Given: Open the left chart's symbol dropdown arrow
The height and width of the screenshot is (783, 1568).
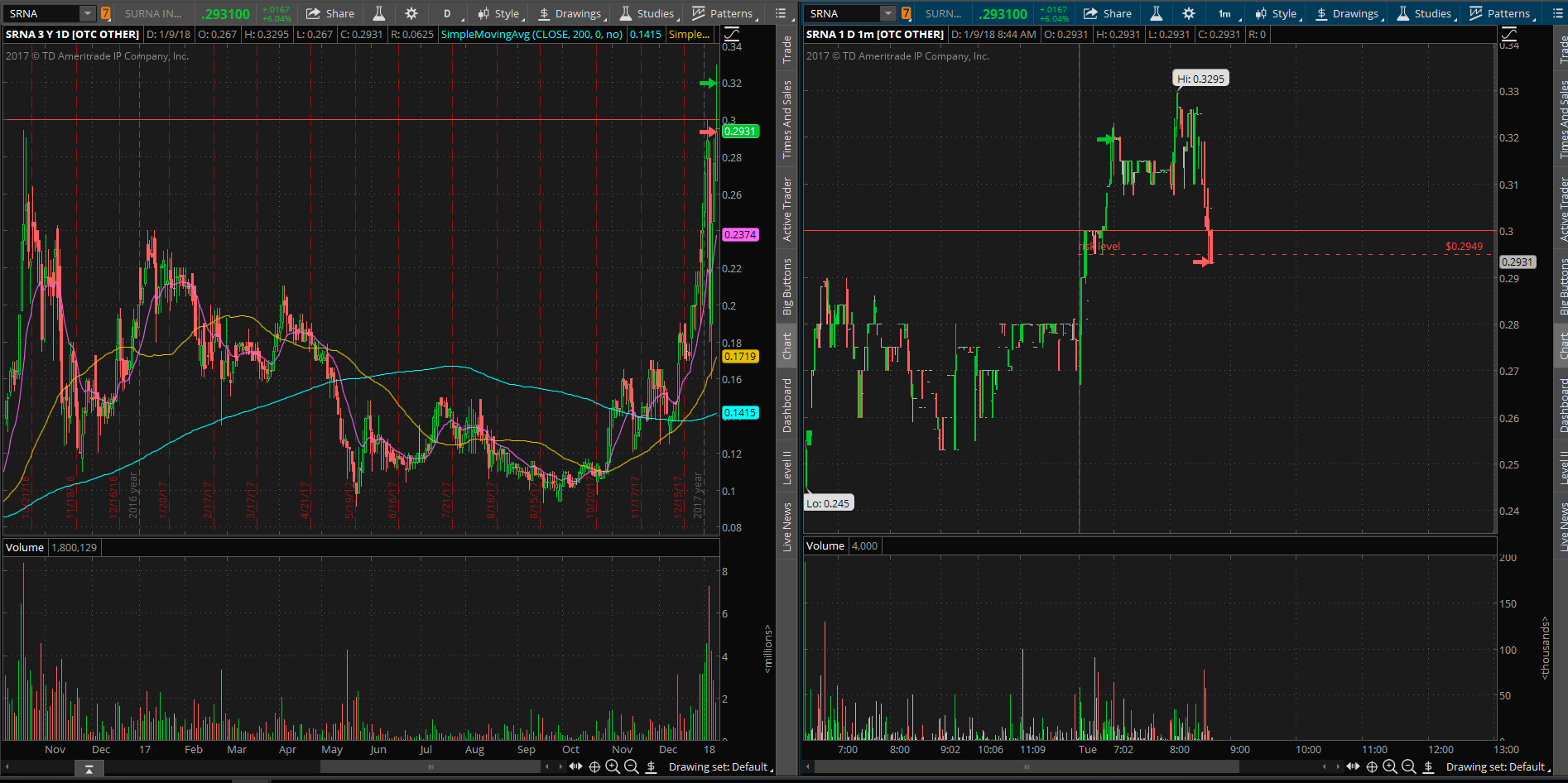Looking at the screenshot, I should tap(87, 13).
